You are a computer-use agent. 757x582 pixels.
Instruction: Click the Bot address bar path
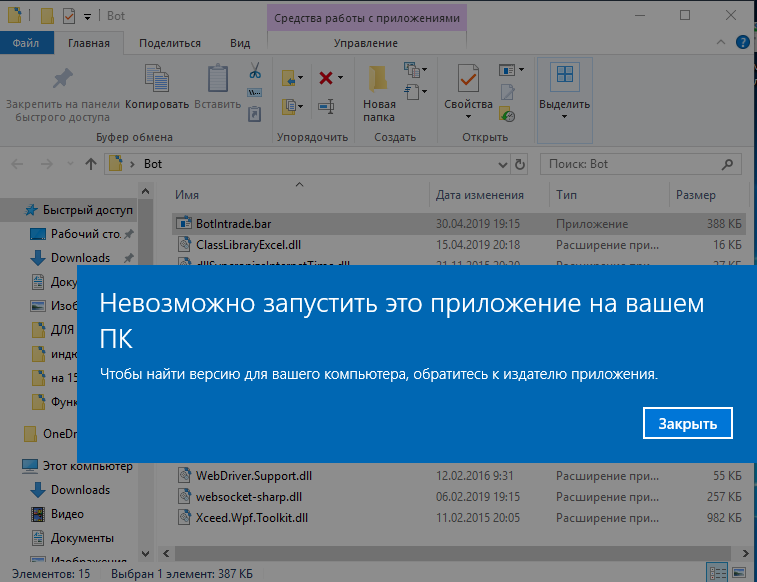(x=153, y=164)
